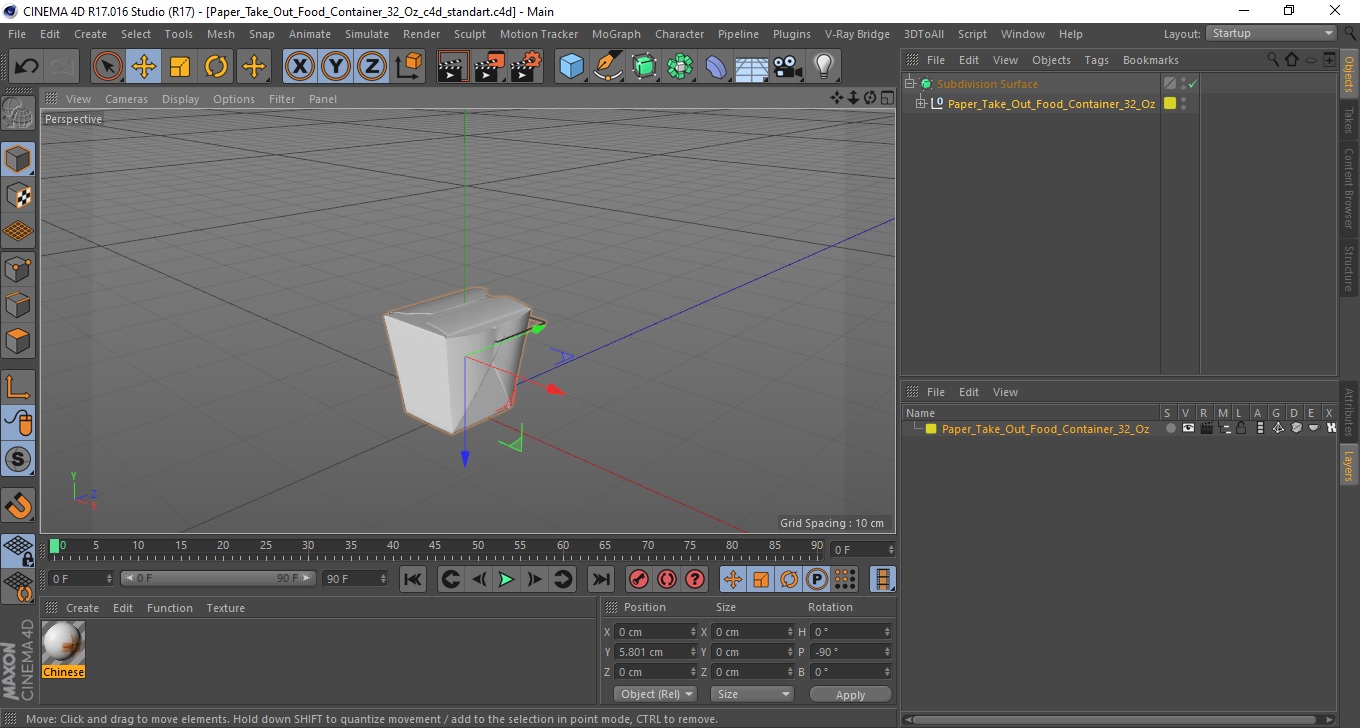The width and height of the screenshot is (1360, 728).
Task: Open the MoGraph menu
Action: click(x=616, y=34)
